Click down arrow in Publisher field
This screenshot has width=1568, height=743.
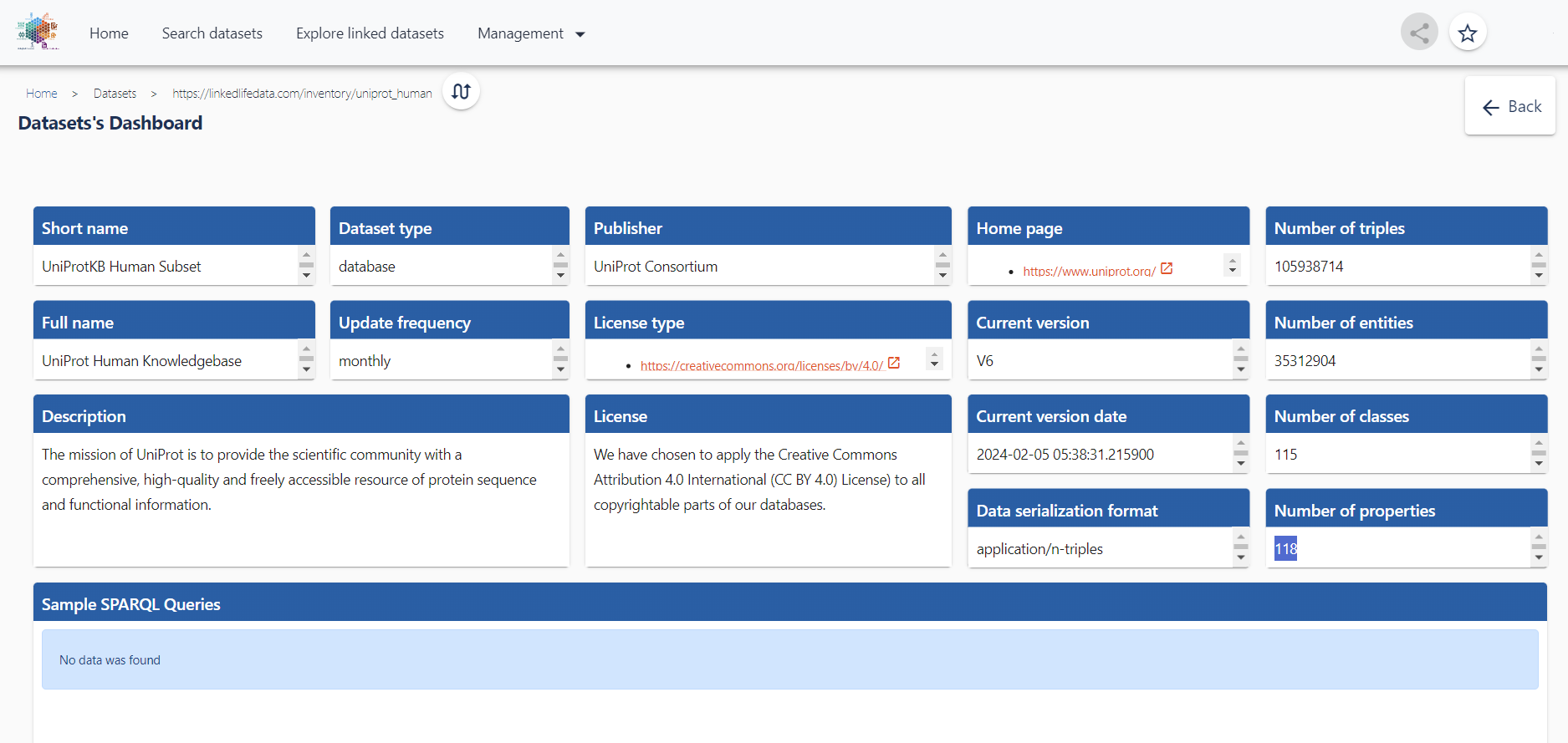coord(942,276)
